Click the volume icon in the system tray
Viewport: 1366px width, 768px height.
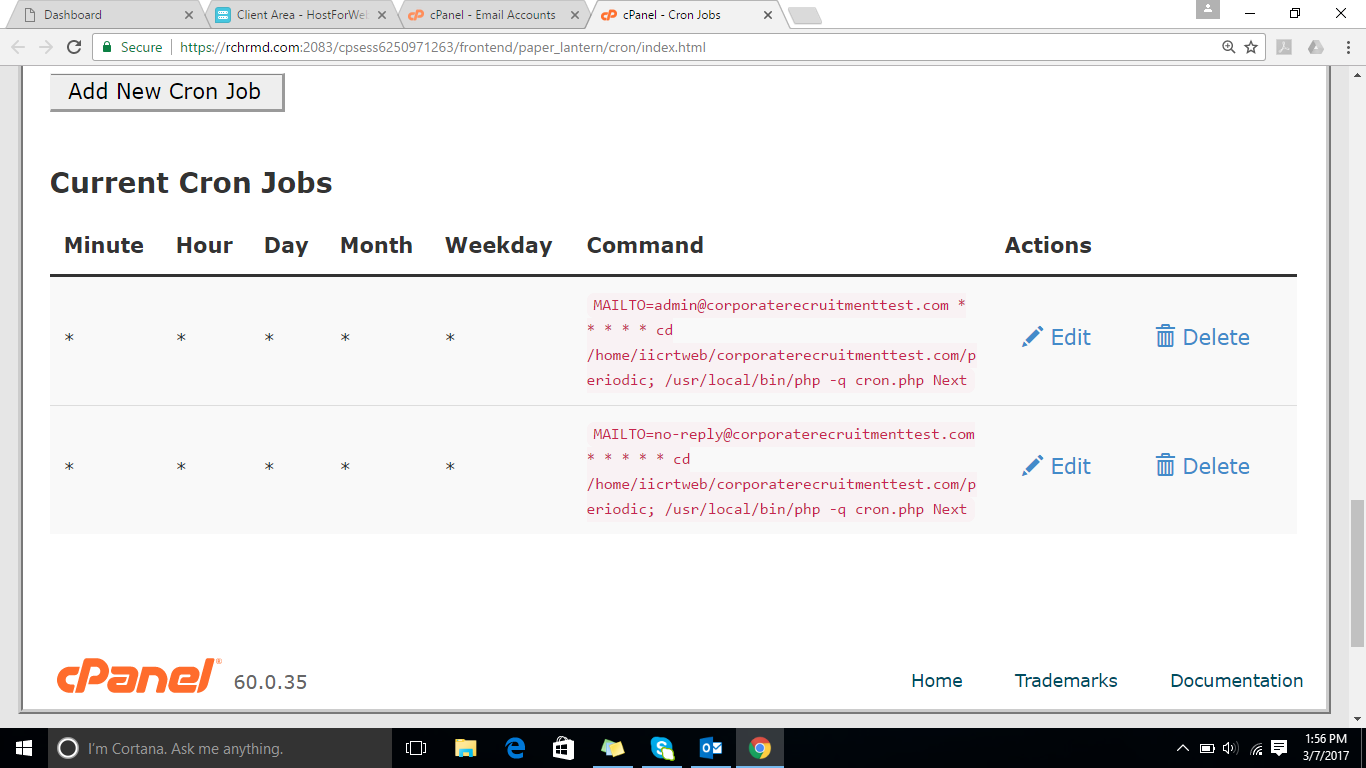[x=1230, y=748]
